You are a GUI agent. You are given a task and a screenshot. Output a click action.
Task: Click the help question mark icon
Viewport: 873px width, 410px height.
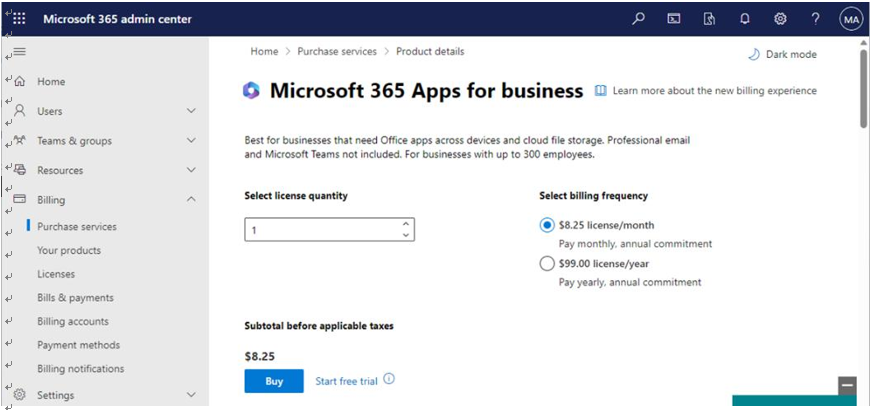pos(815,19)
